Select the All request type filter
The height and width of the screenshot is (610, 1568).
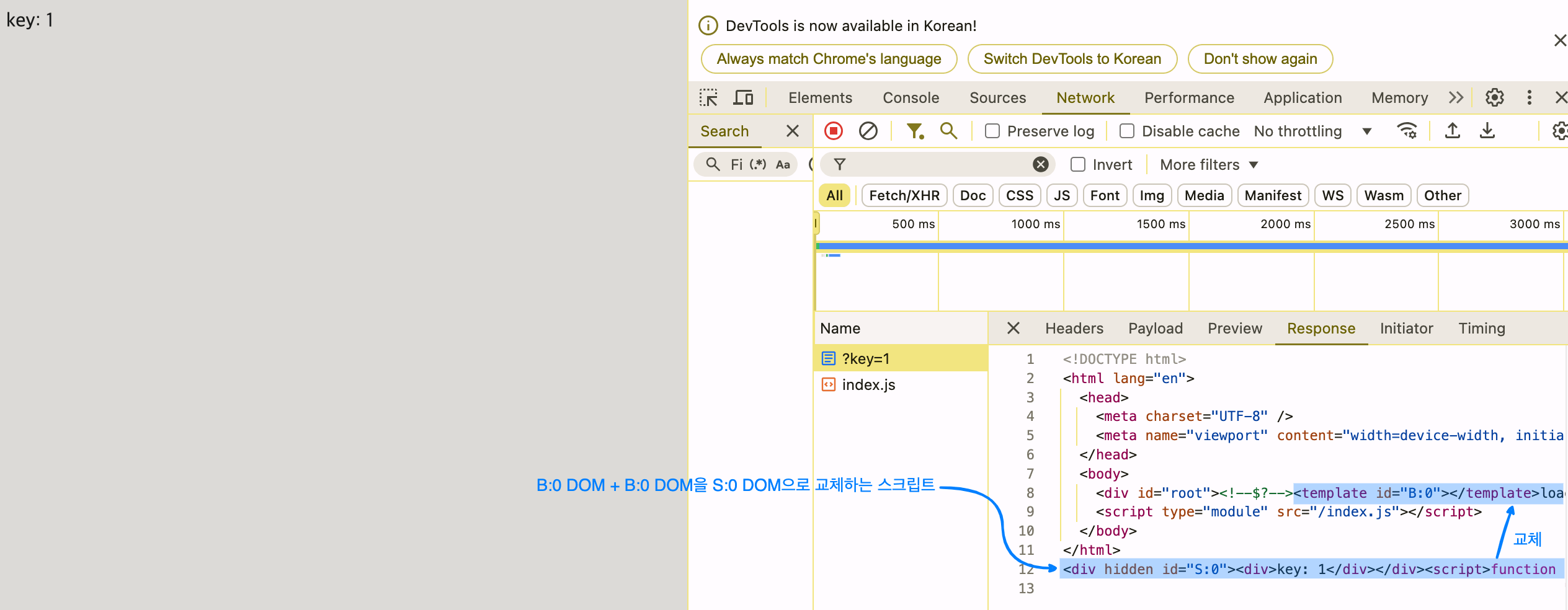tap(834, 195)
